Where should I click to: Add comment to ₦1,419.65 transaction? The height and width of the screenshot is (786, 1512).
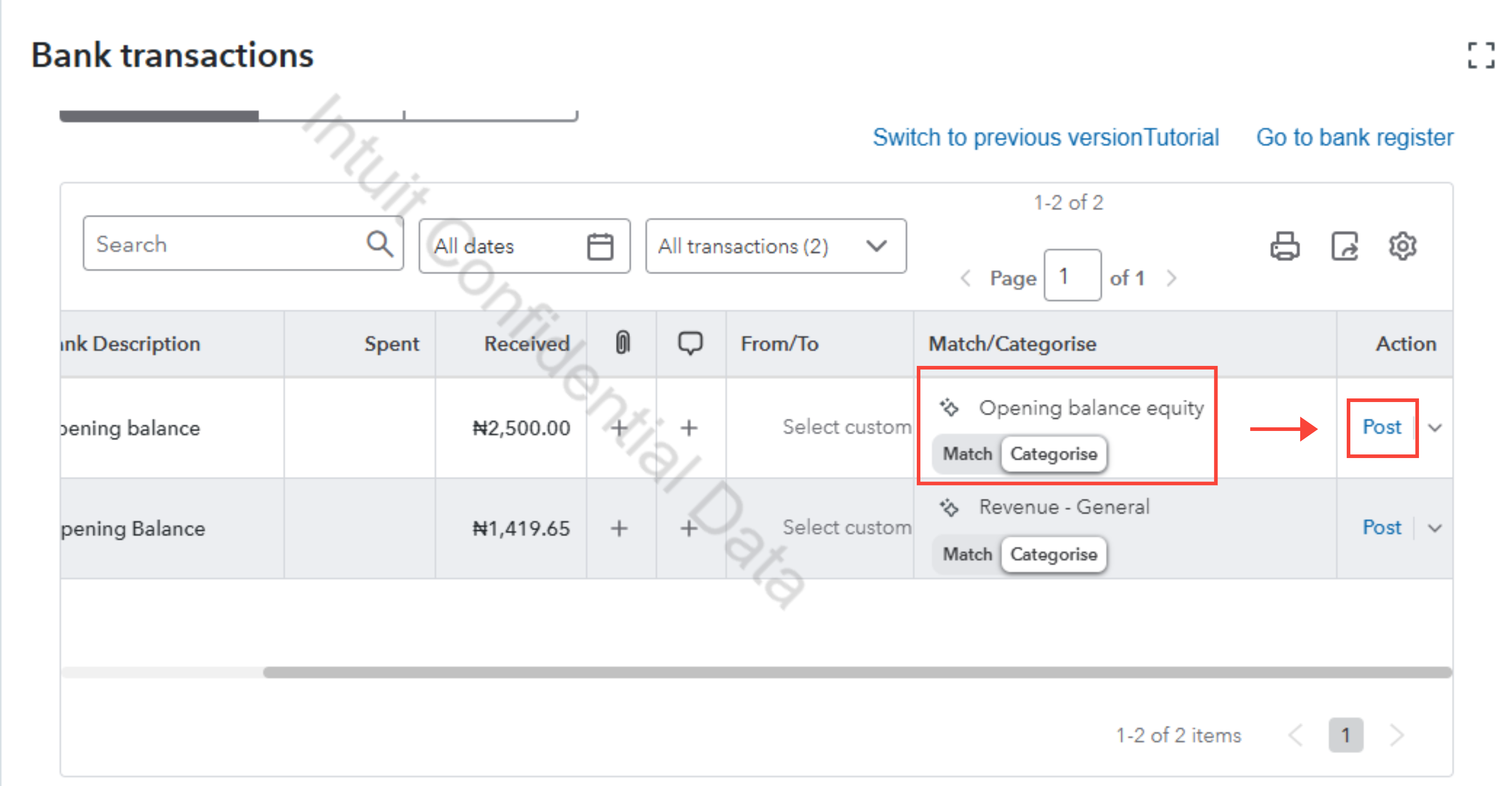689,529
